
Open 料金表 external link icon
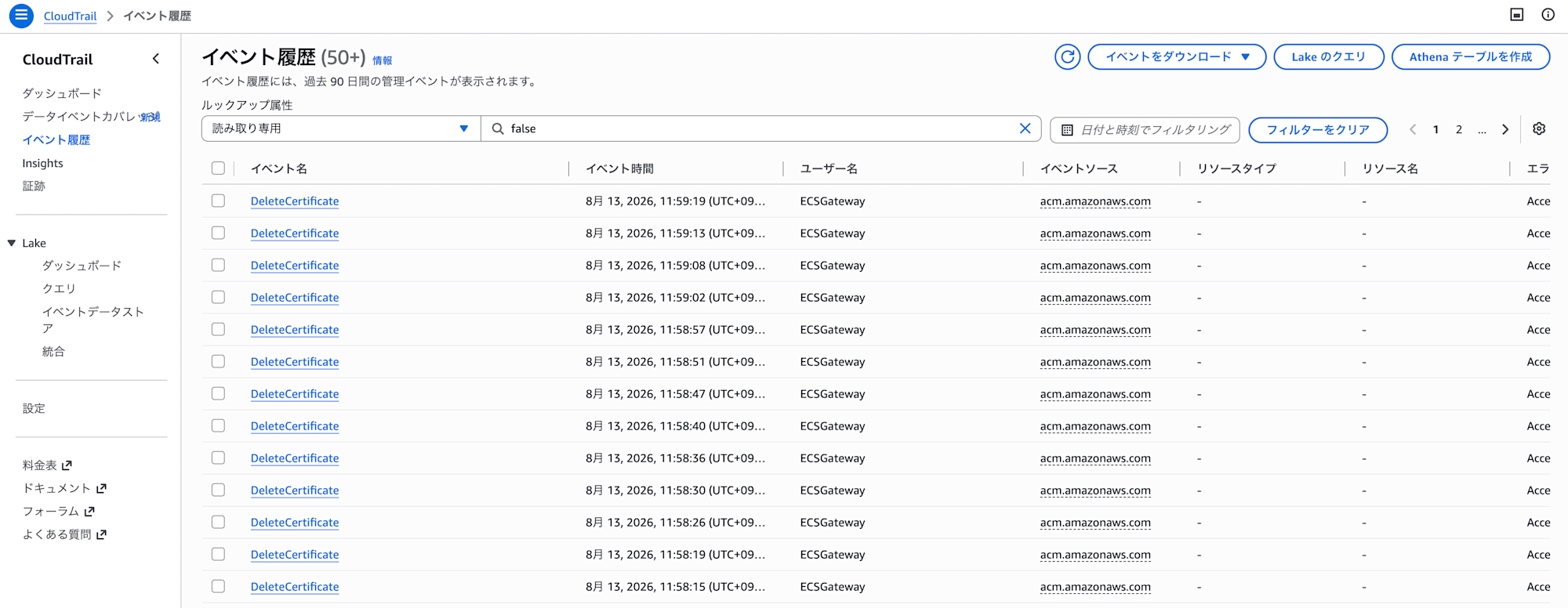[67, 465]
